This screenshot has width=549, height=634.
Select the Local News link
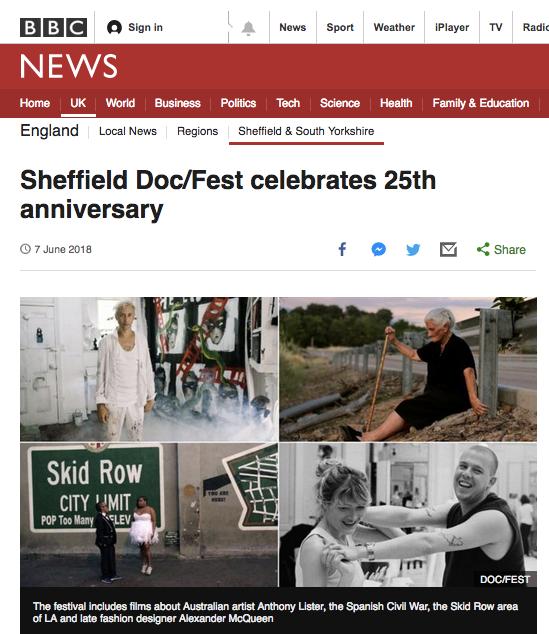(x=128, y=131)
